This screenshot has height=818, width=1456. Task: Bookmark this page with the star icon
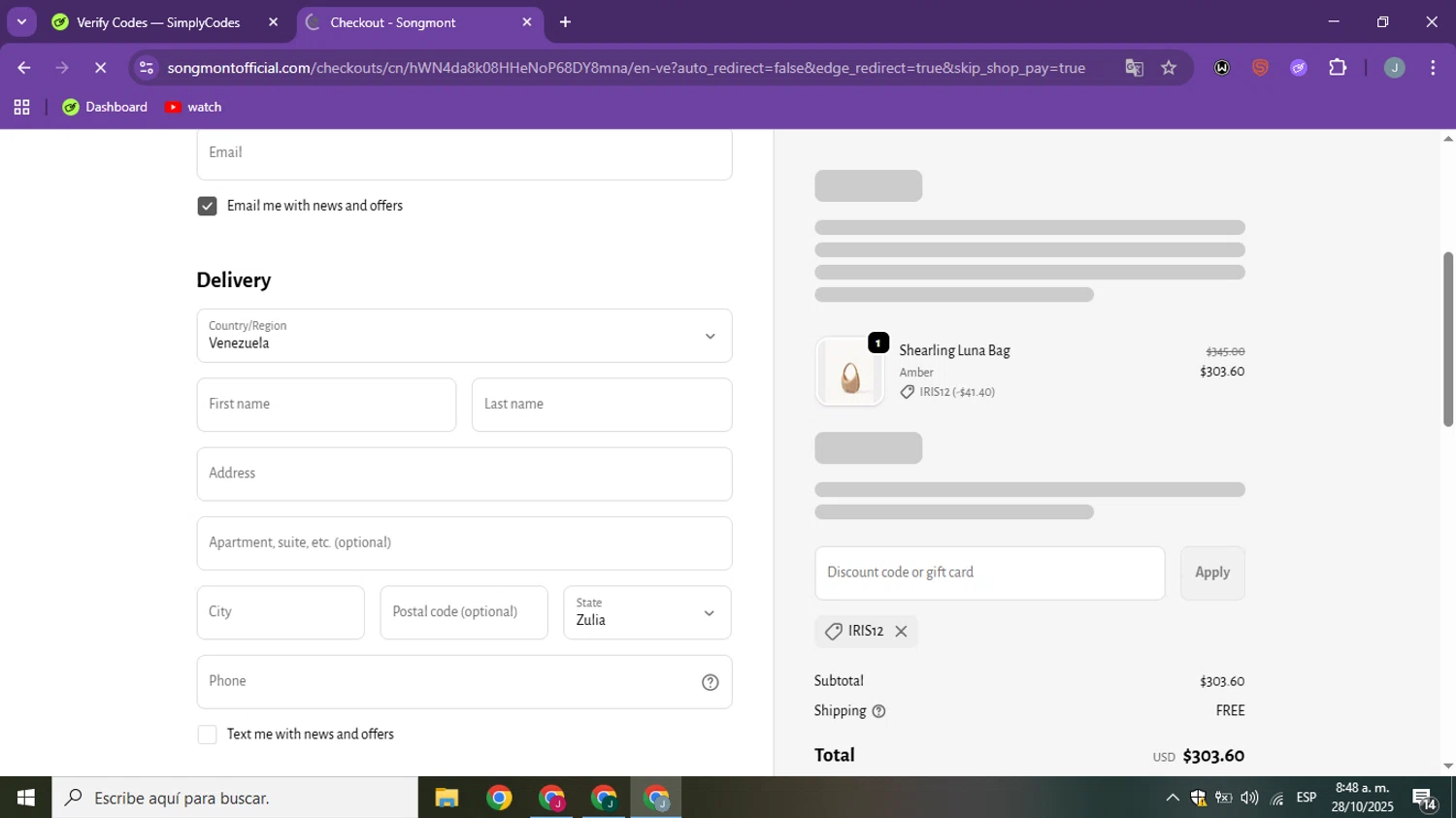pos(1169,68)
